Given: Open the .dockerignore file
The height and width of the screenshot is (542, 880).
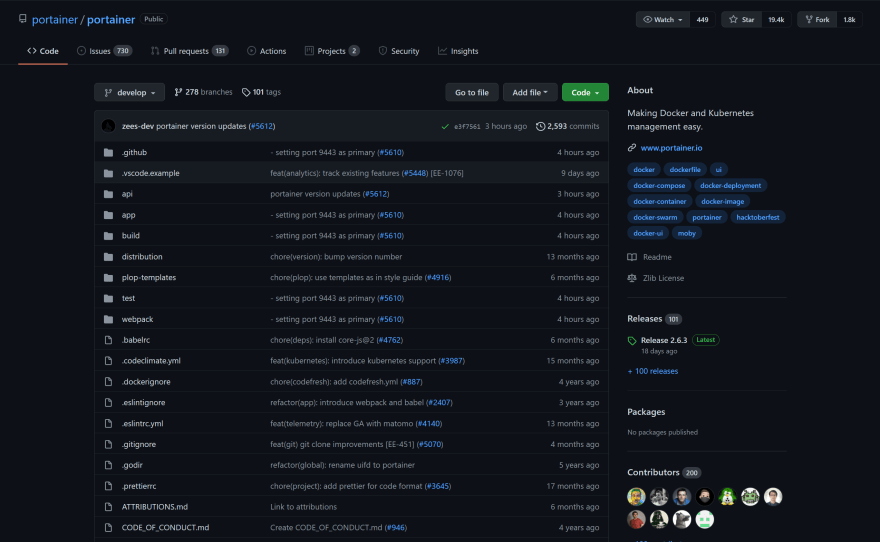Looking at the screenshot, I should pos(146,382).
